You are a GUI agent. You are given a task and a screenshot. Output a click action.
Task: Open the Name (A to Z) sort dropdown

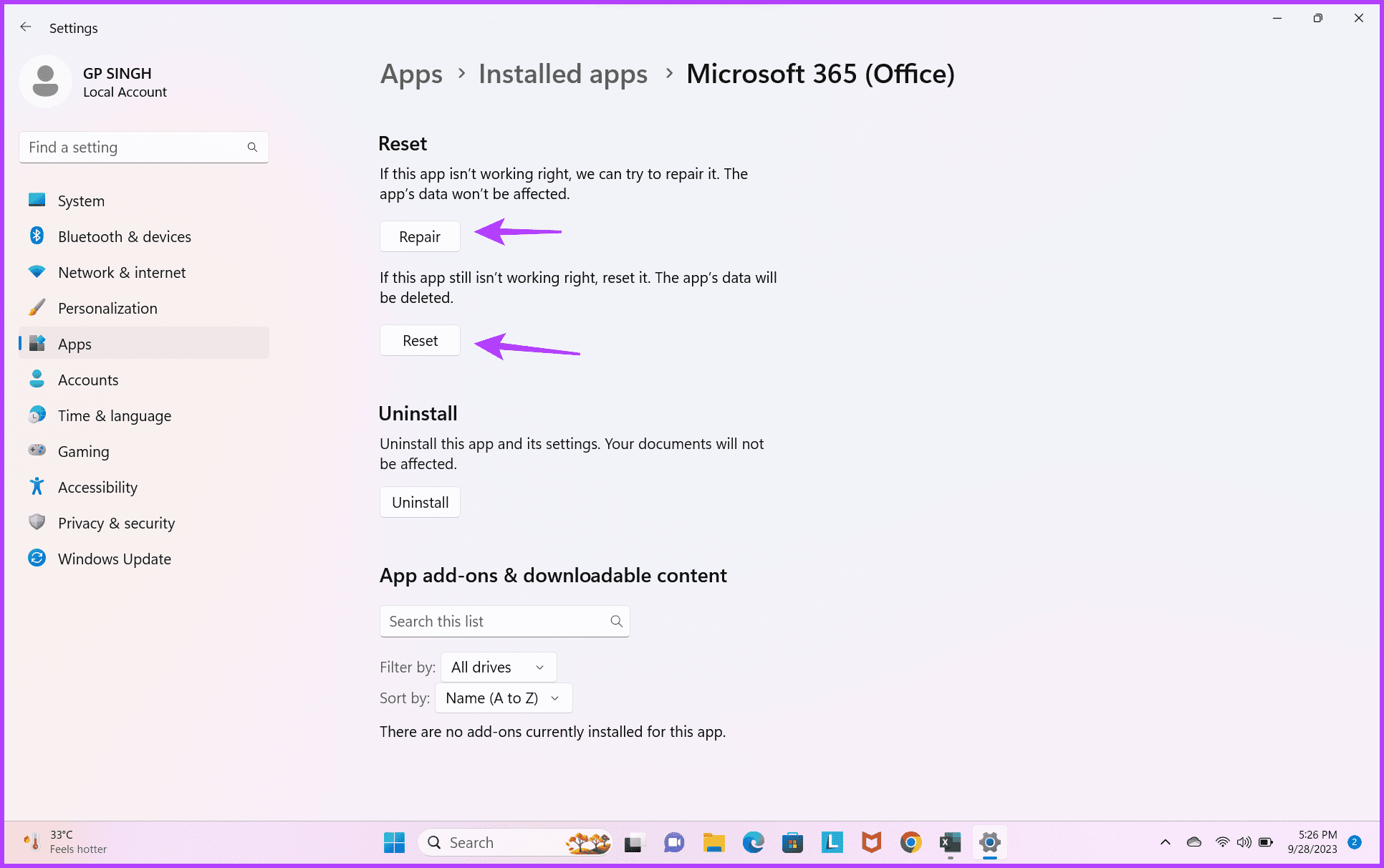pyautogui.click(x=503, y=698)
